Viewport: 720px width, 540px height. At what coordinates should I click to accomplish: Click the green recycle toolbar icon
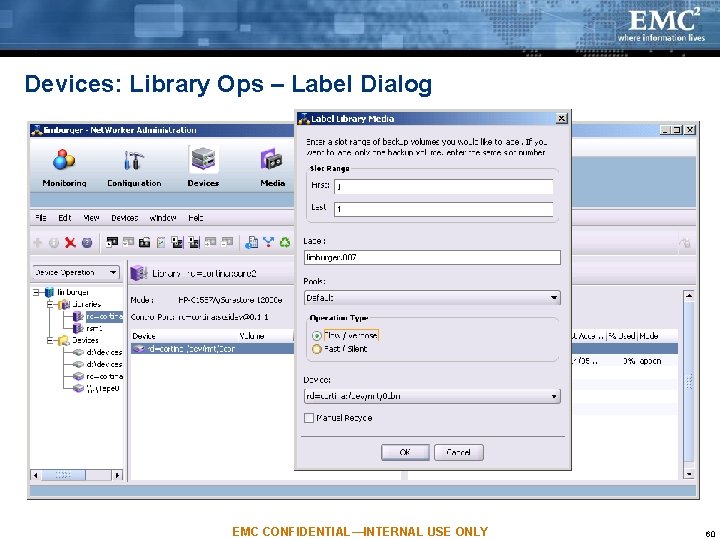285,242
